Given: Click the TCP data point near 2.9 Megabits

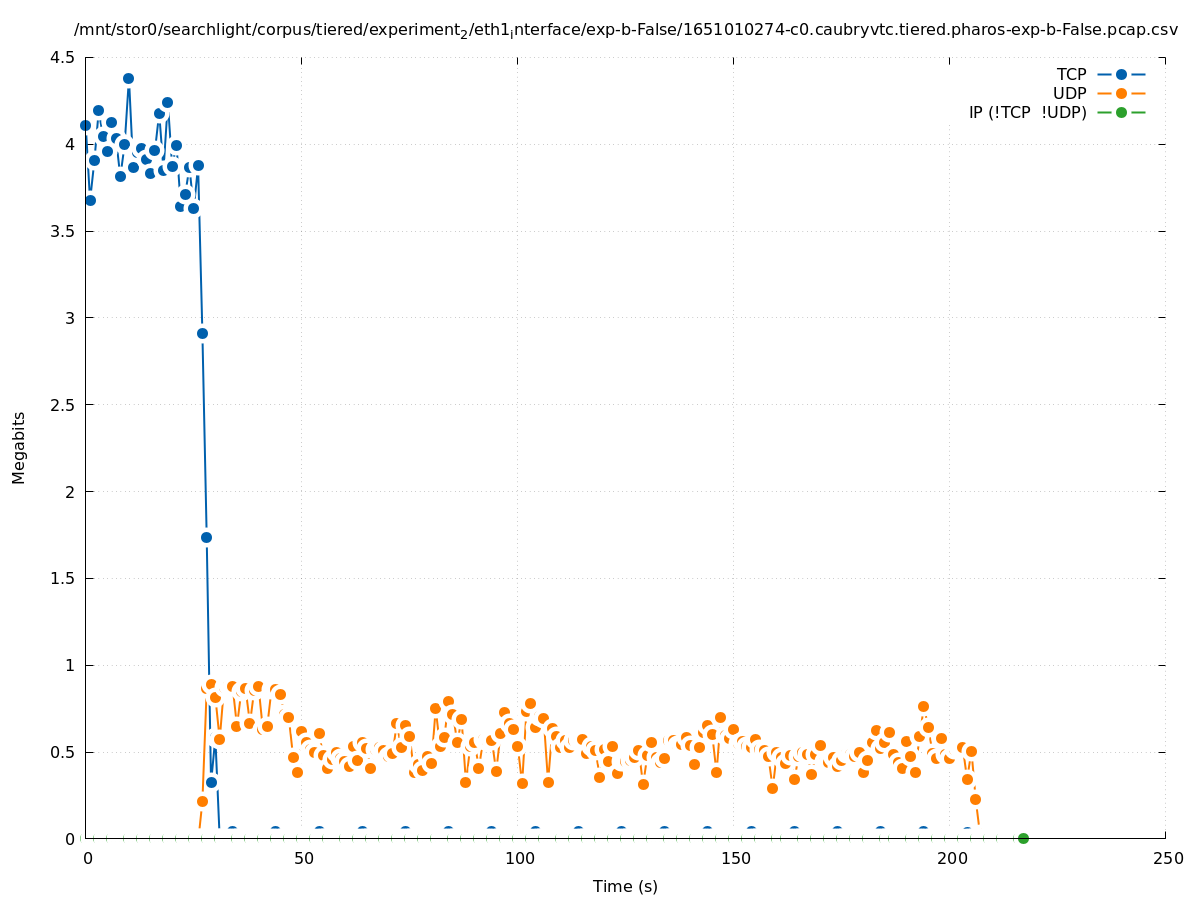Looking at the screenshot, I should click(202, 333).
